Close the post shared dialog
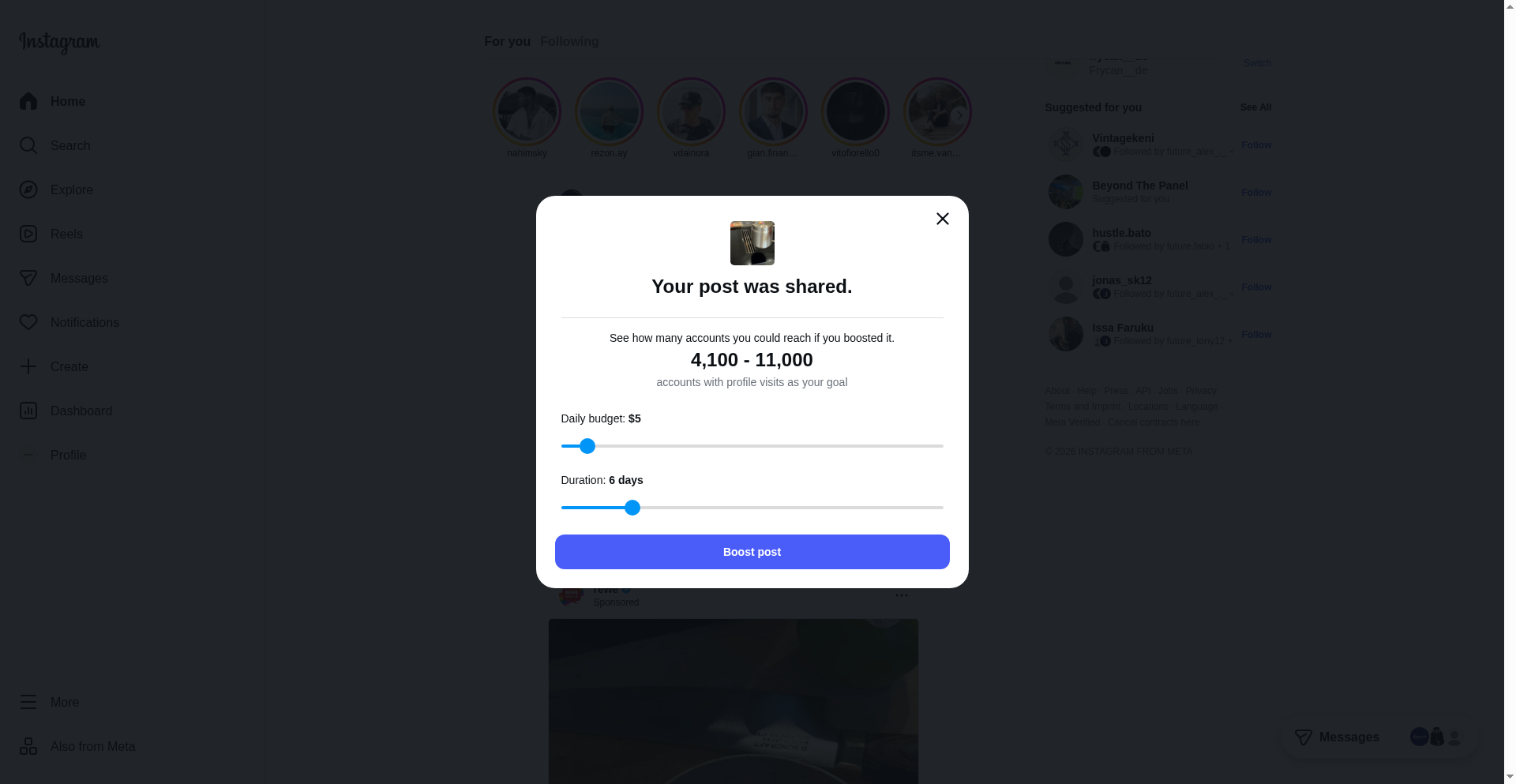Viewport: 1516px width, 784px height. pyautogui.click(x=943, y=219)
